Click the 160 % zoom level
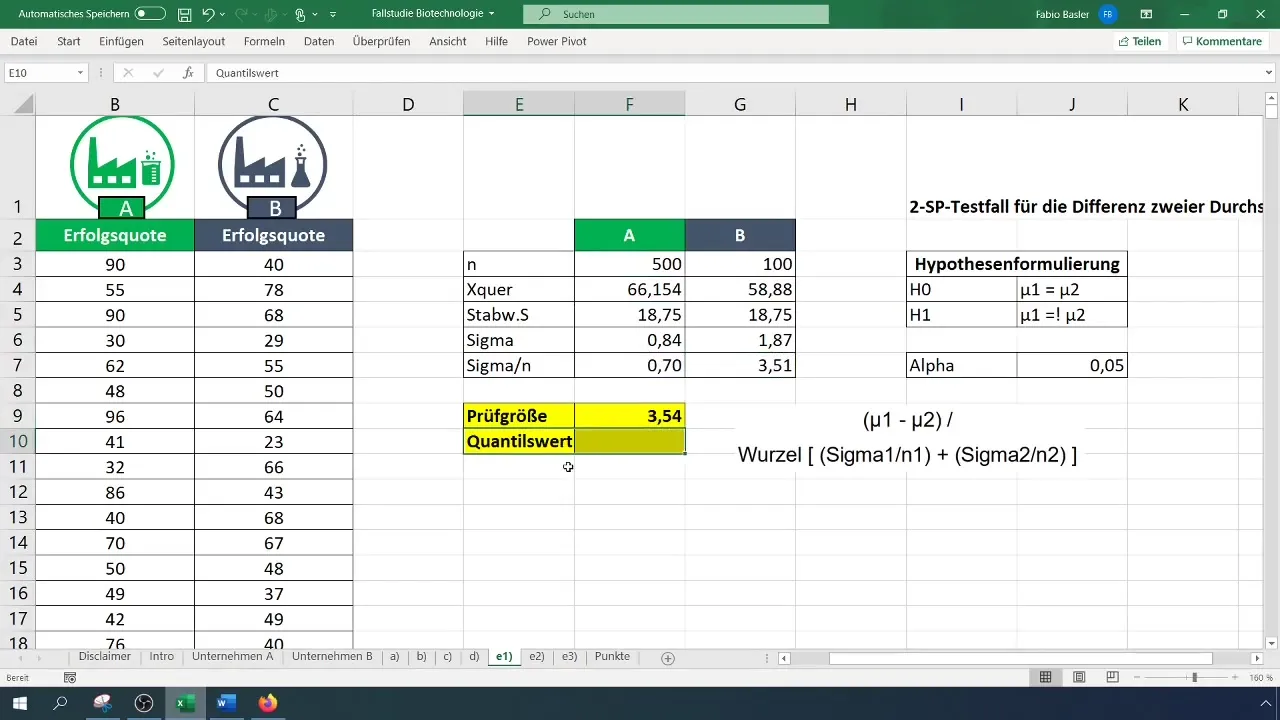 (1260, 678)
